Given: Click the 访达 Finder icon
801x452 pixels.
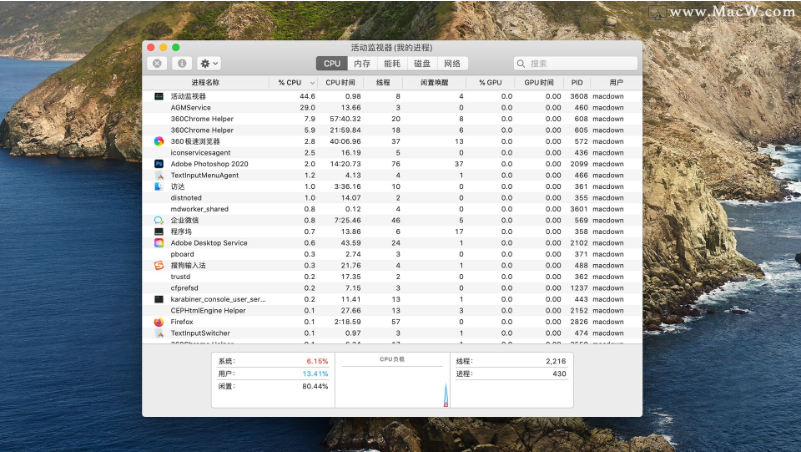Looking at the screenshot, I should (159, 186).
